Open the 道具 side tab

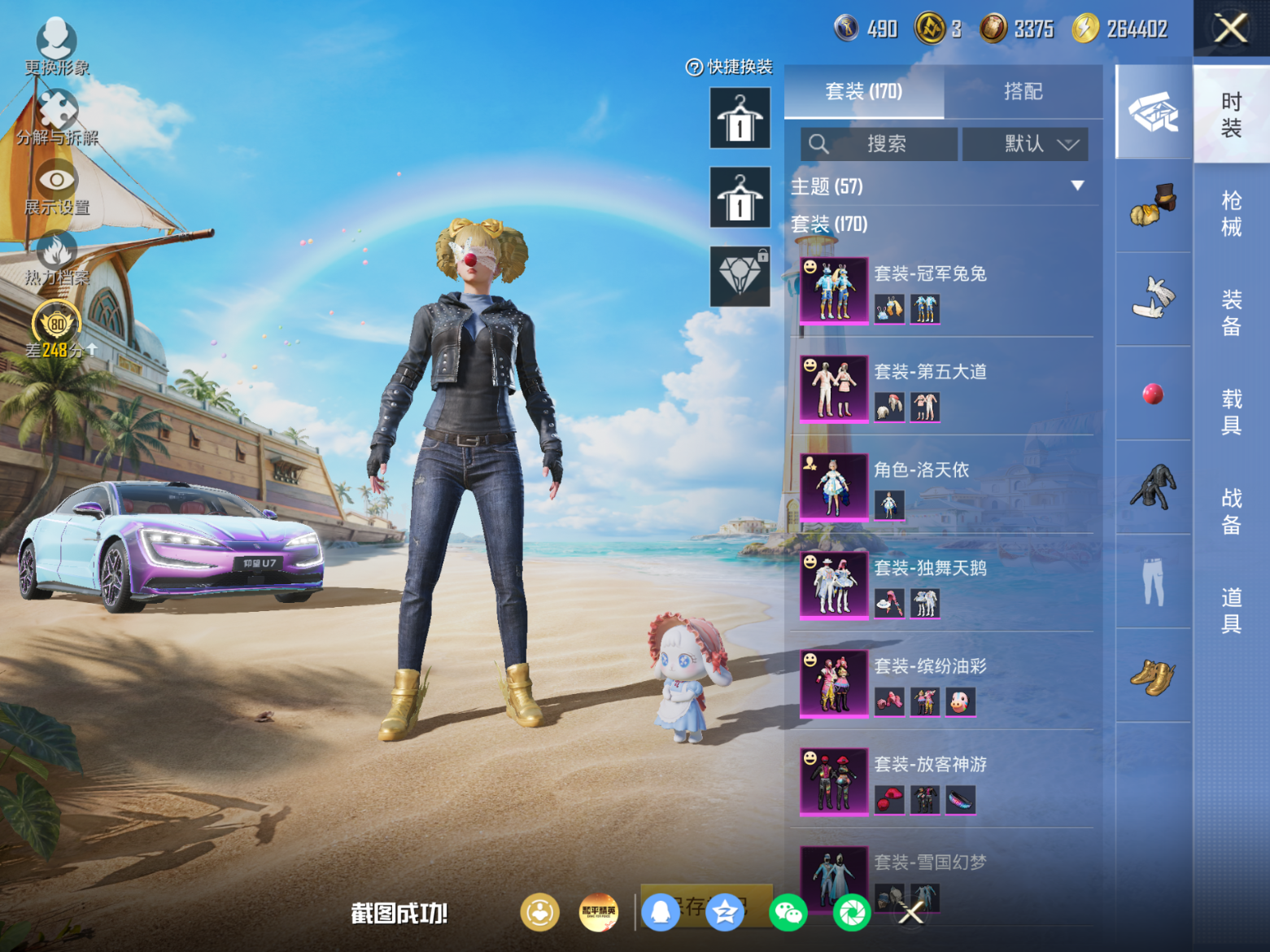tap(1231, 611)
